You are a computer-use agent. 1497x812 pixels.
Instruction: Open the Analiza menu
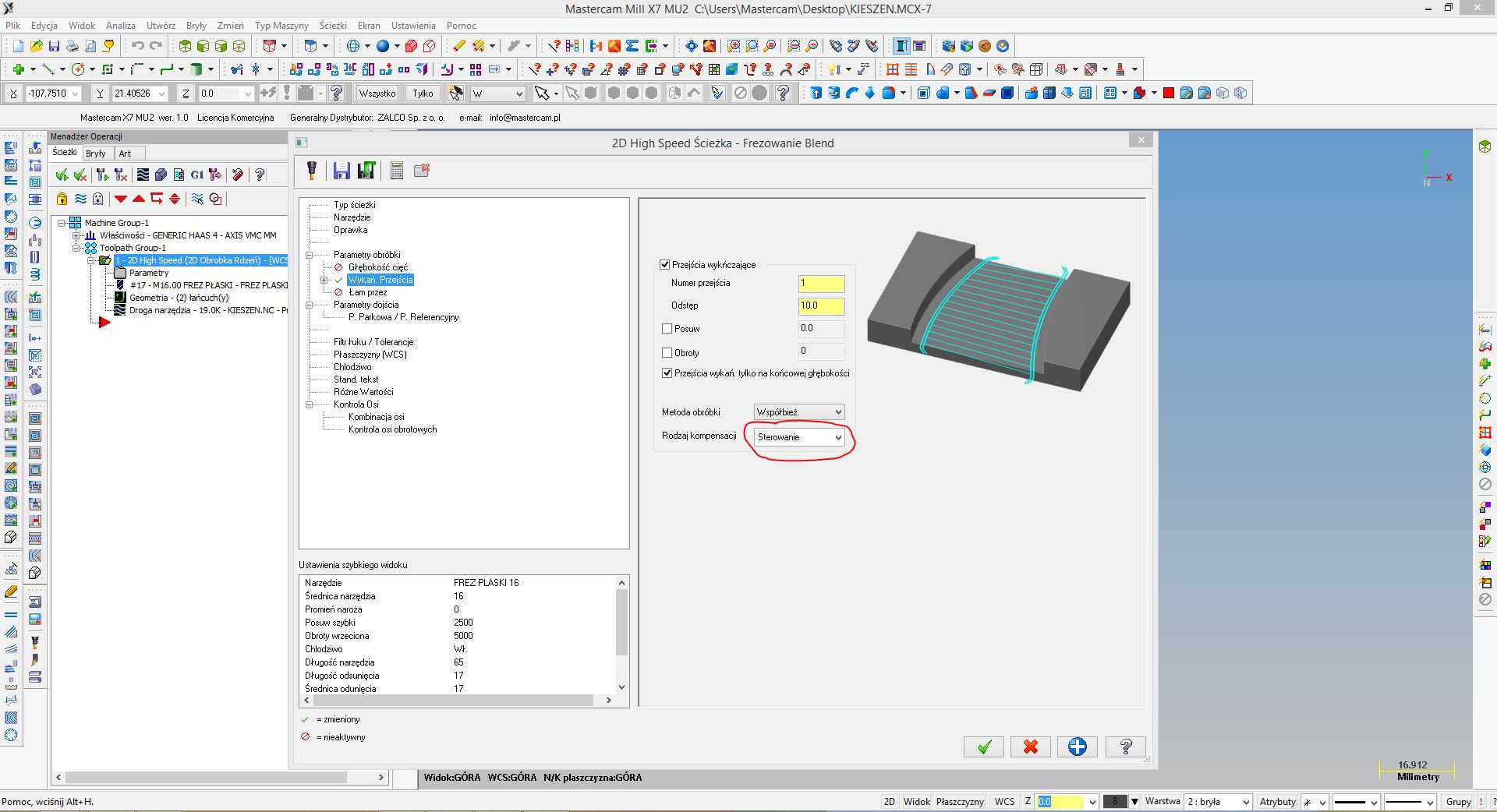tap(120, 26)
